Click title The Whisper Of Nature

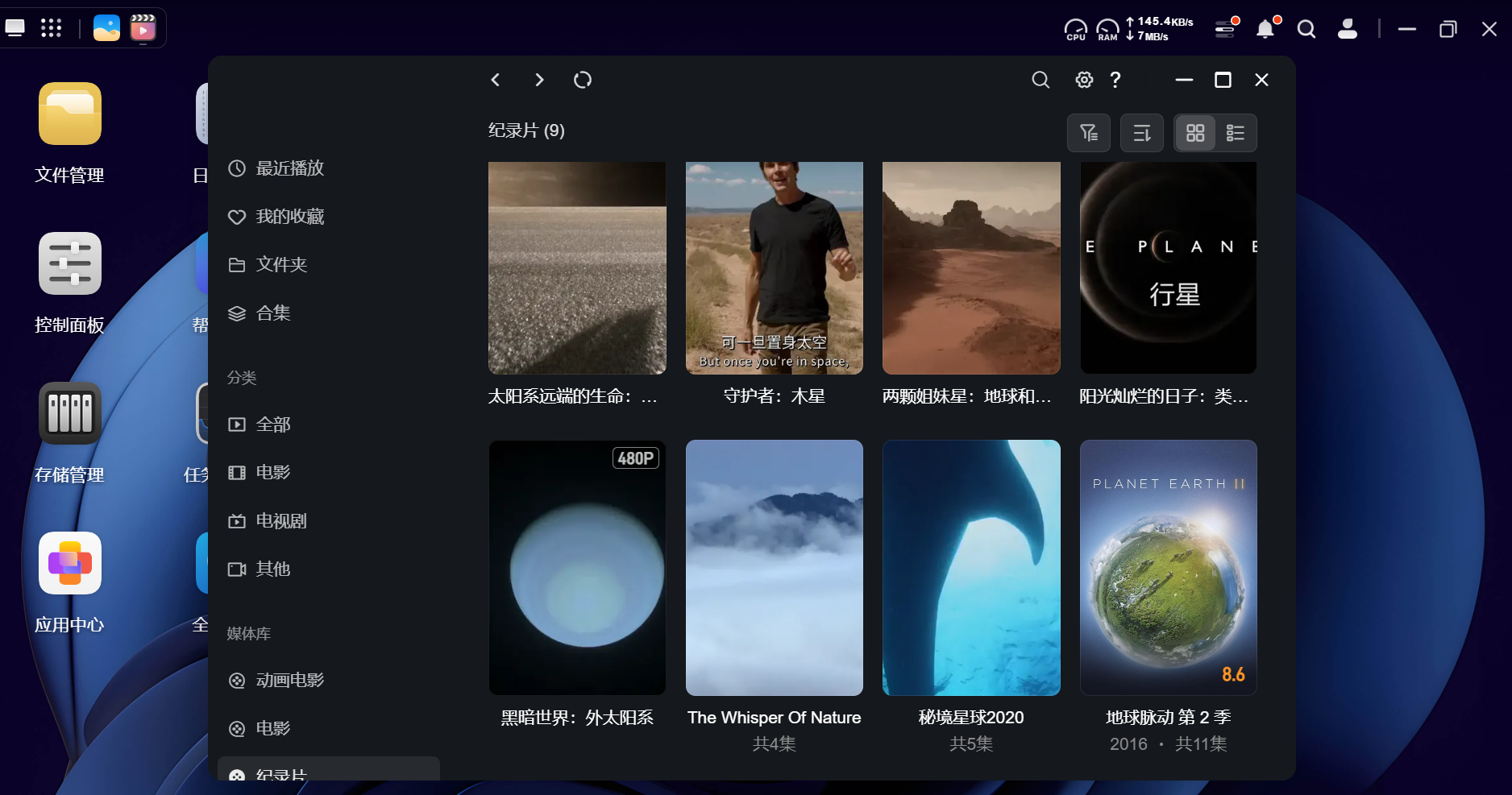[x=775, y=718]
